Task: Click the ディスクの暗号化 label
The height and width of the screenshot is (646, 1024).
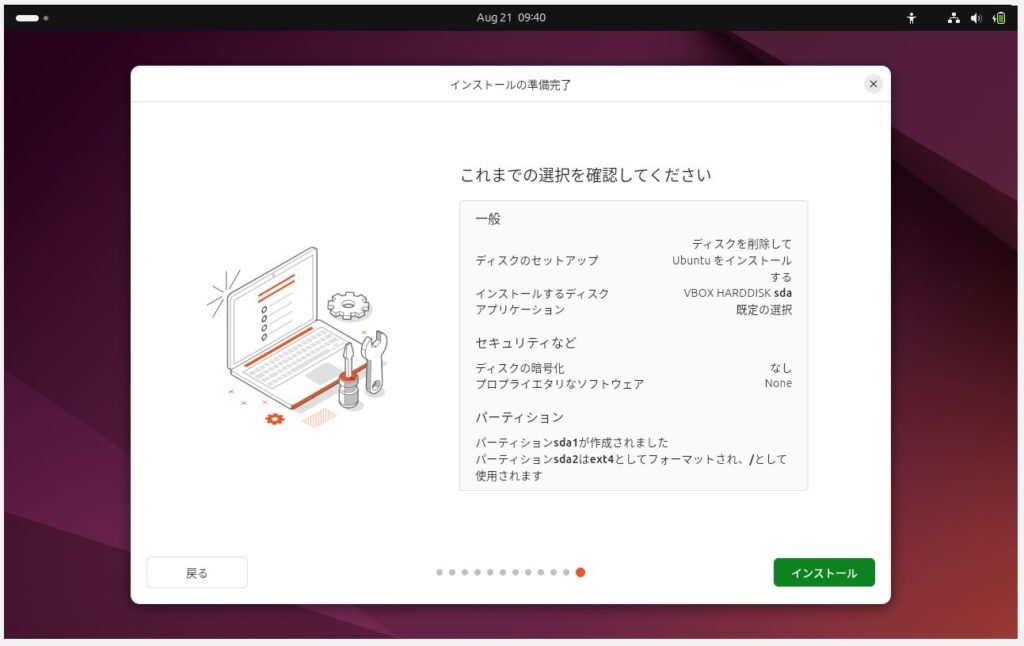Action: click(520, 368)
